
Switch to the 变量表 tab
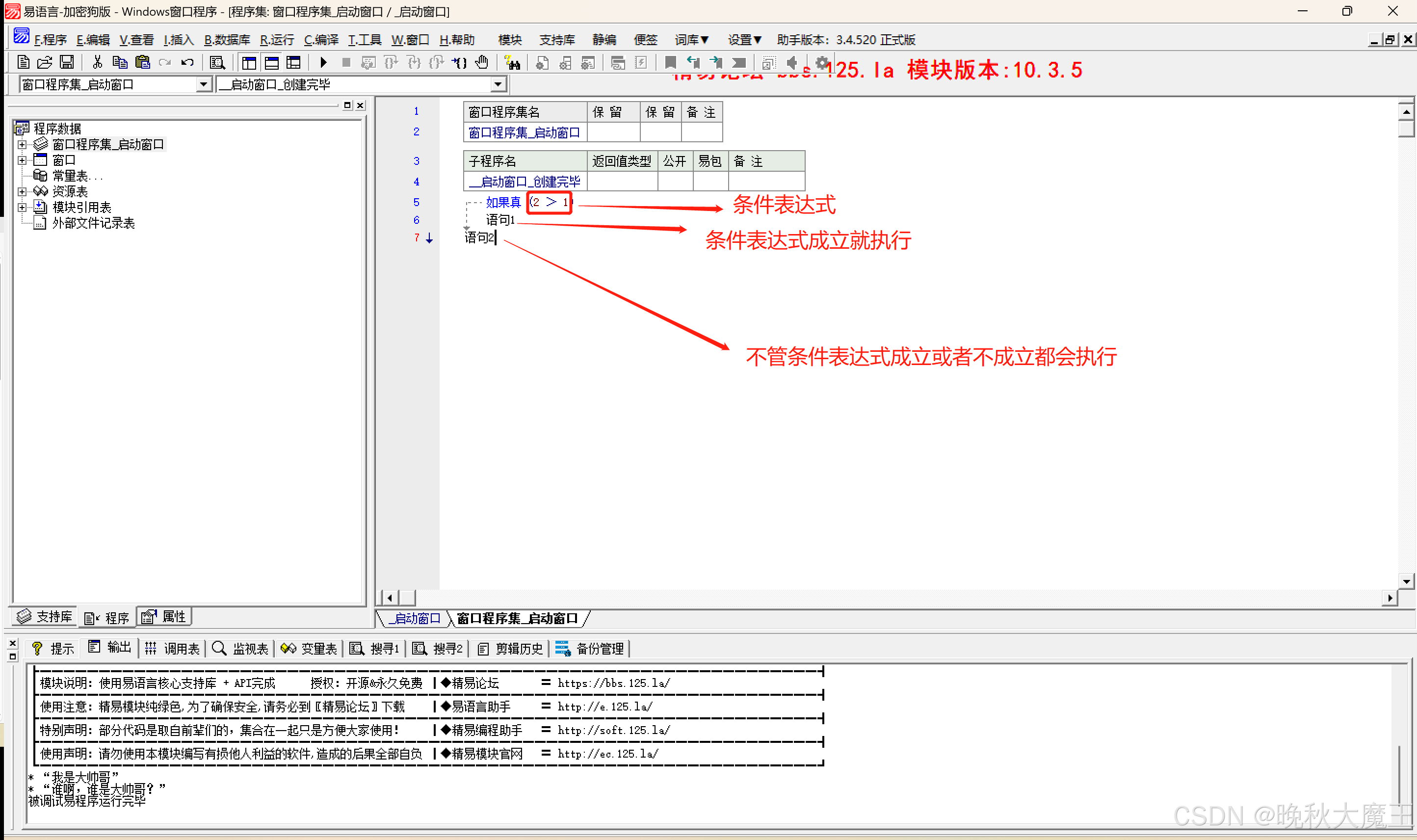point(309,649)
